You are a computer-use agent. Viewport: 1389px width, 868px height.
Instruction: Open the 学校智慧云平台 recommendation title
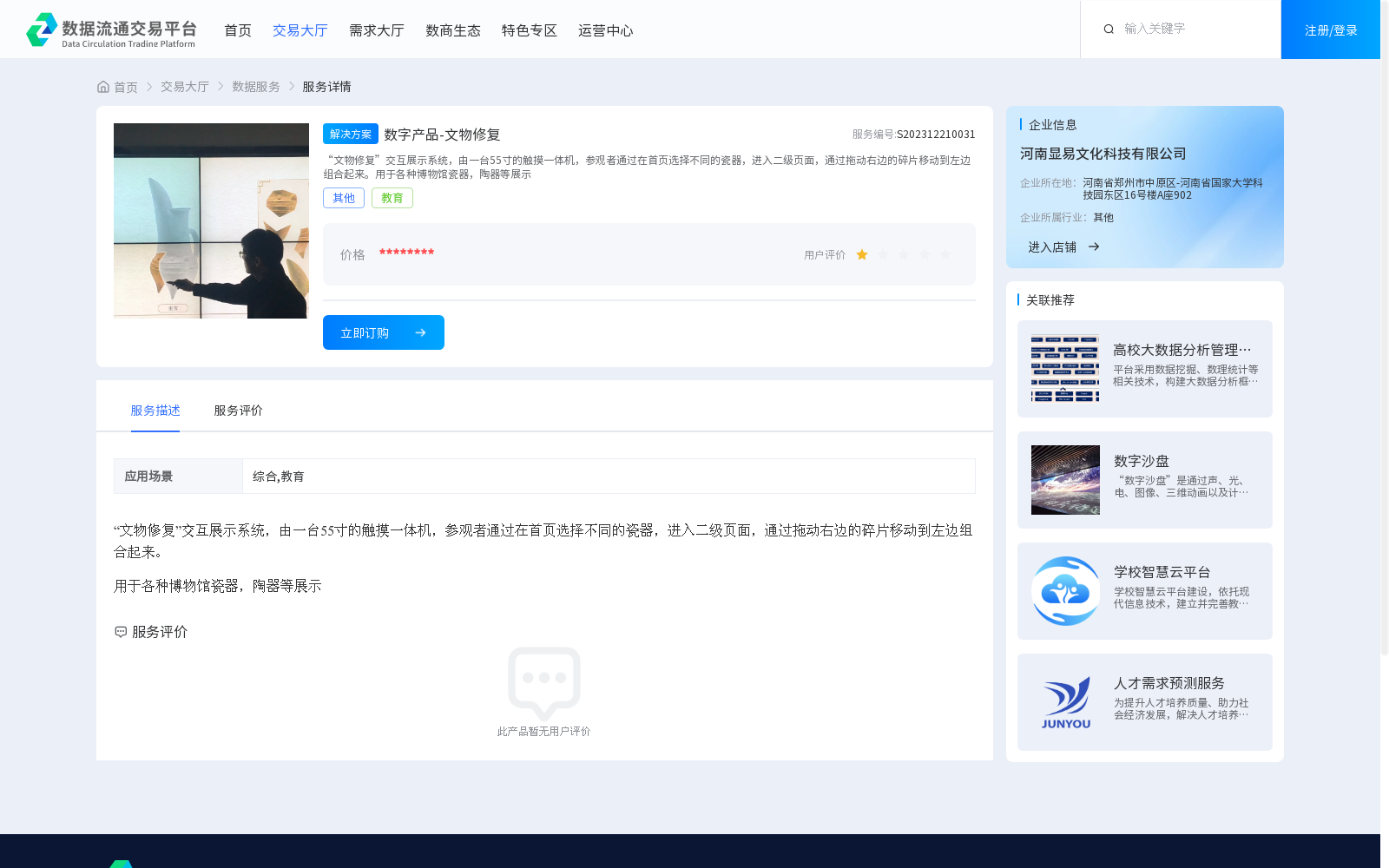(1162, 572)
